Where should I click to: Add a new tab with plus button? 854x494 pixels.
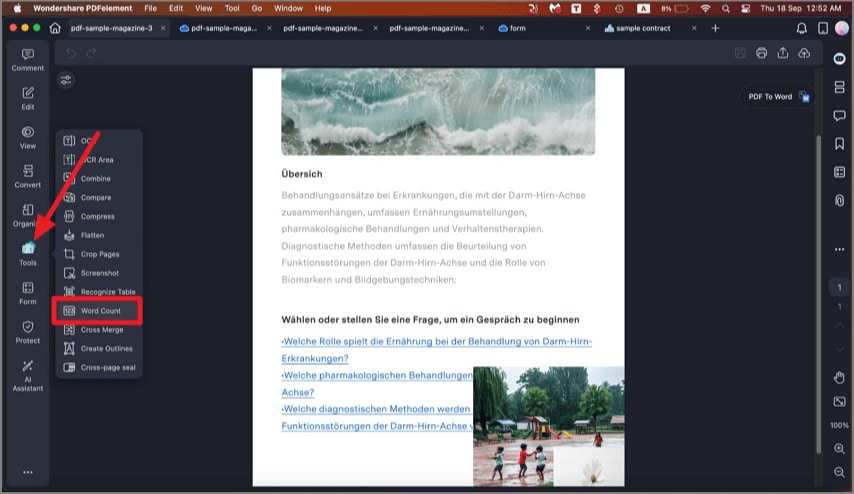(715, 28)
